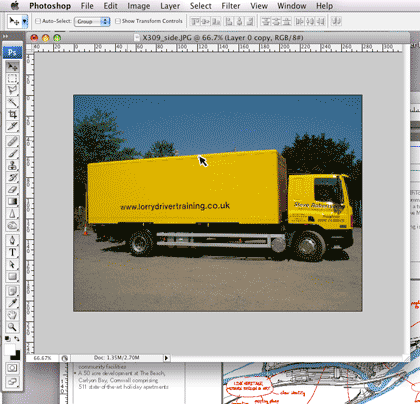Click the background color swatch
This screenshot has height=404, width=420.
tap(17, 356)
